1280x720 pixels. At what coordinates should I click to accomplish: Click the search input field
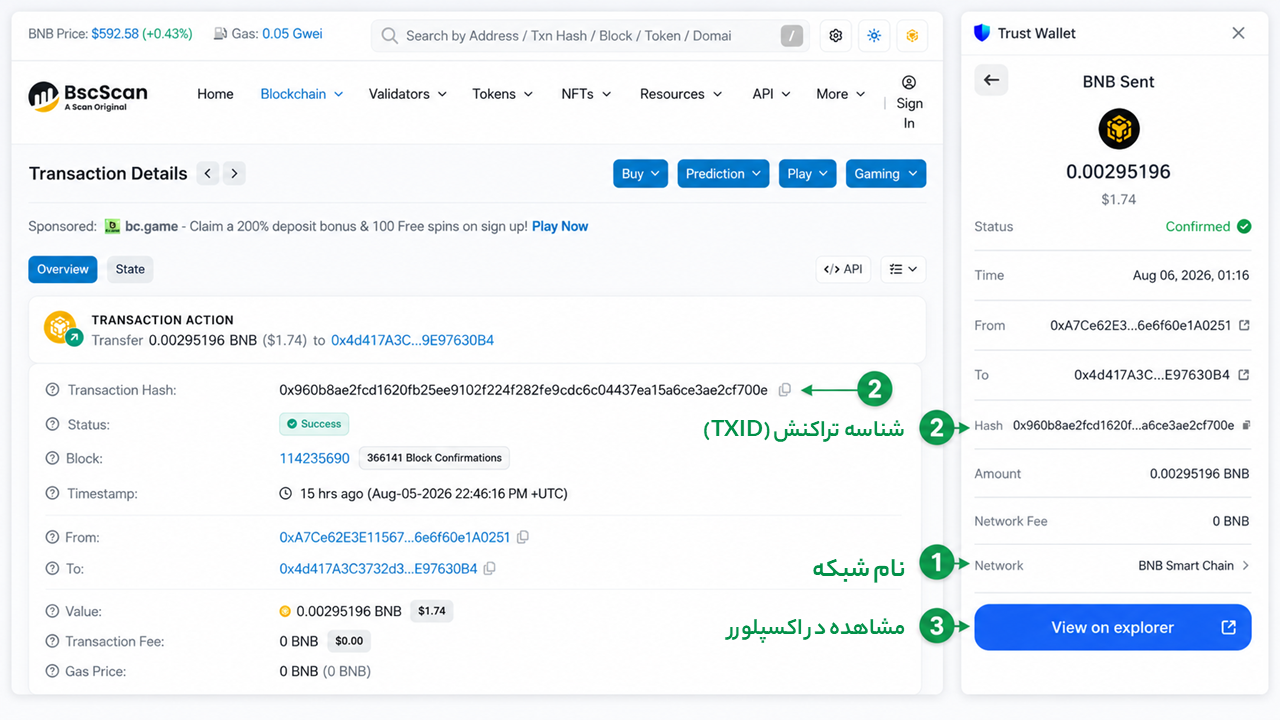pos(590,36)
